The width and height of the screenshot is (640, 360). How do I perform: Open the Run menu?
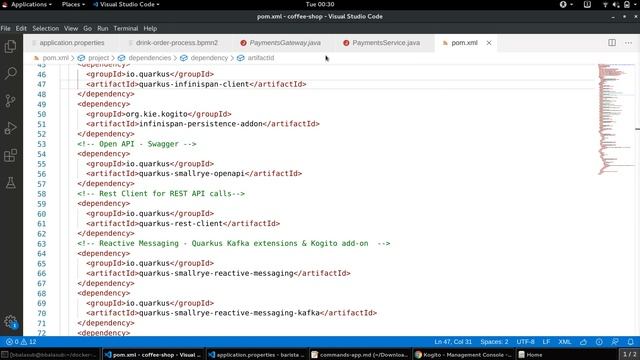pyautogui.click(x=102, y=28)
